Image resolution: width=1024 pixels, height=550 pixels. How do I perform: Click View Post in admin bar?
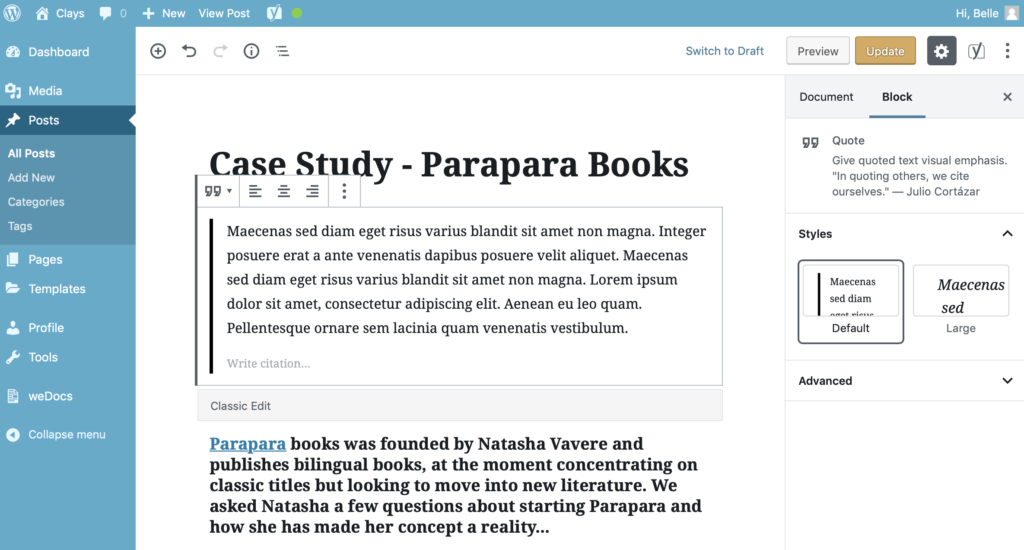[224, 13]
